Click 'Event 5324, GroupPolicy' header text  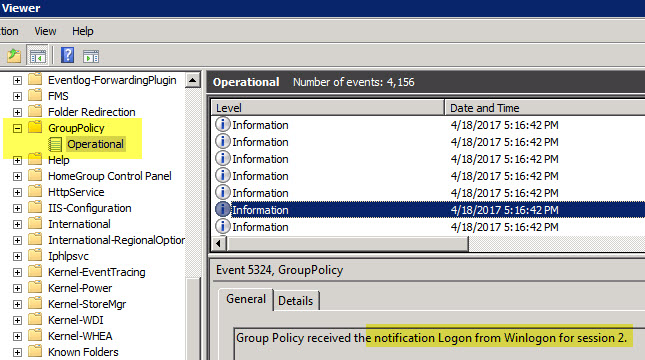pos(280,270)
